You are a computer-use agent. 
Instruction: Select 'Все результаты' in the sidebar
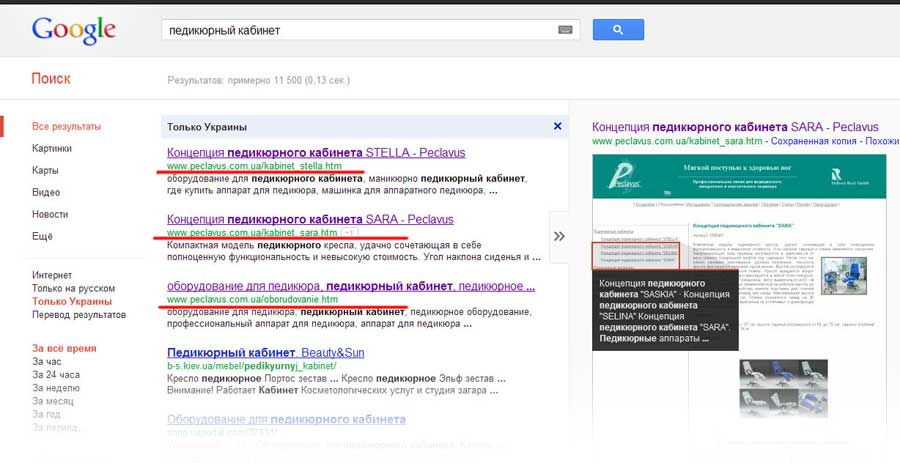tap(67, 126)
